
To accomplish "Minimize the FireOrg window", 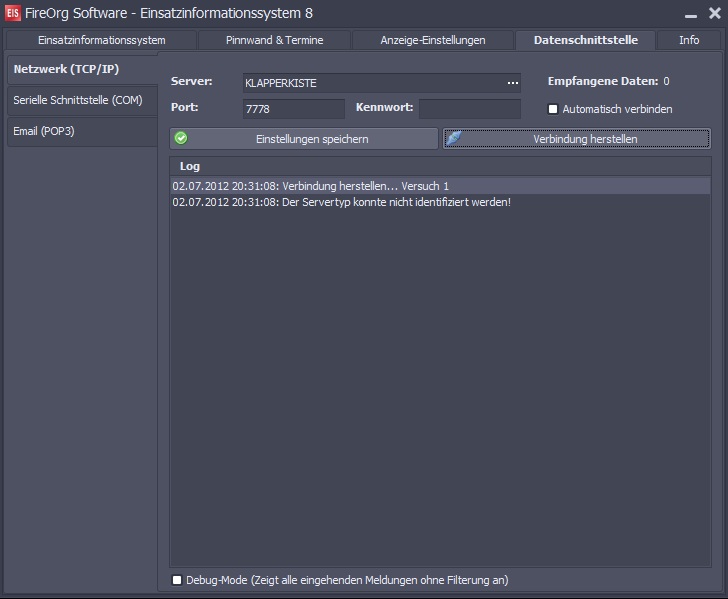I will [x=688, y=14].
